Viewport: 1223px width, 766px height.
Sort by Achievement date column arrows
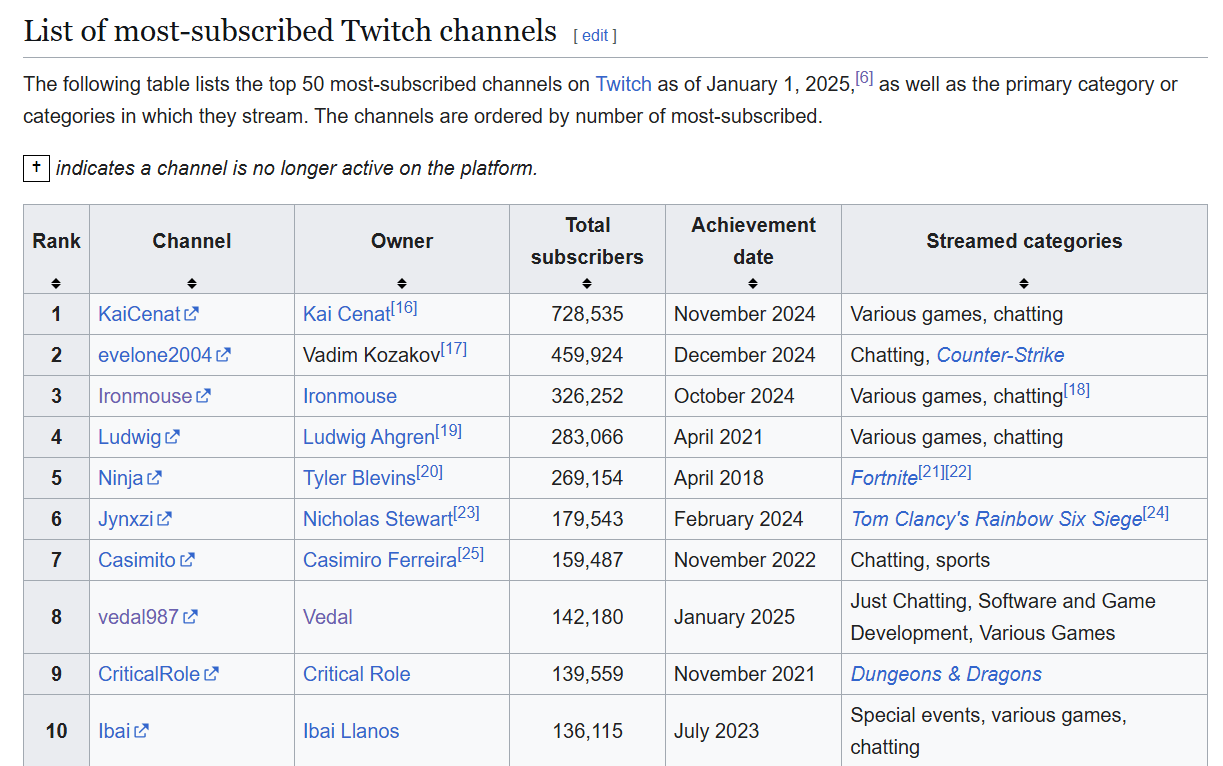click(x=753, y=283)
